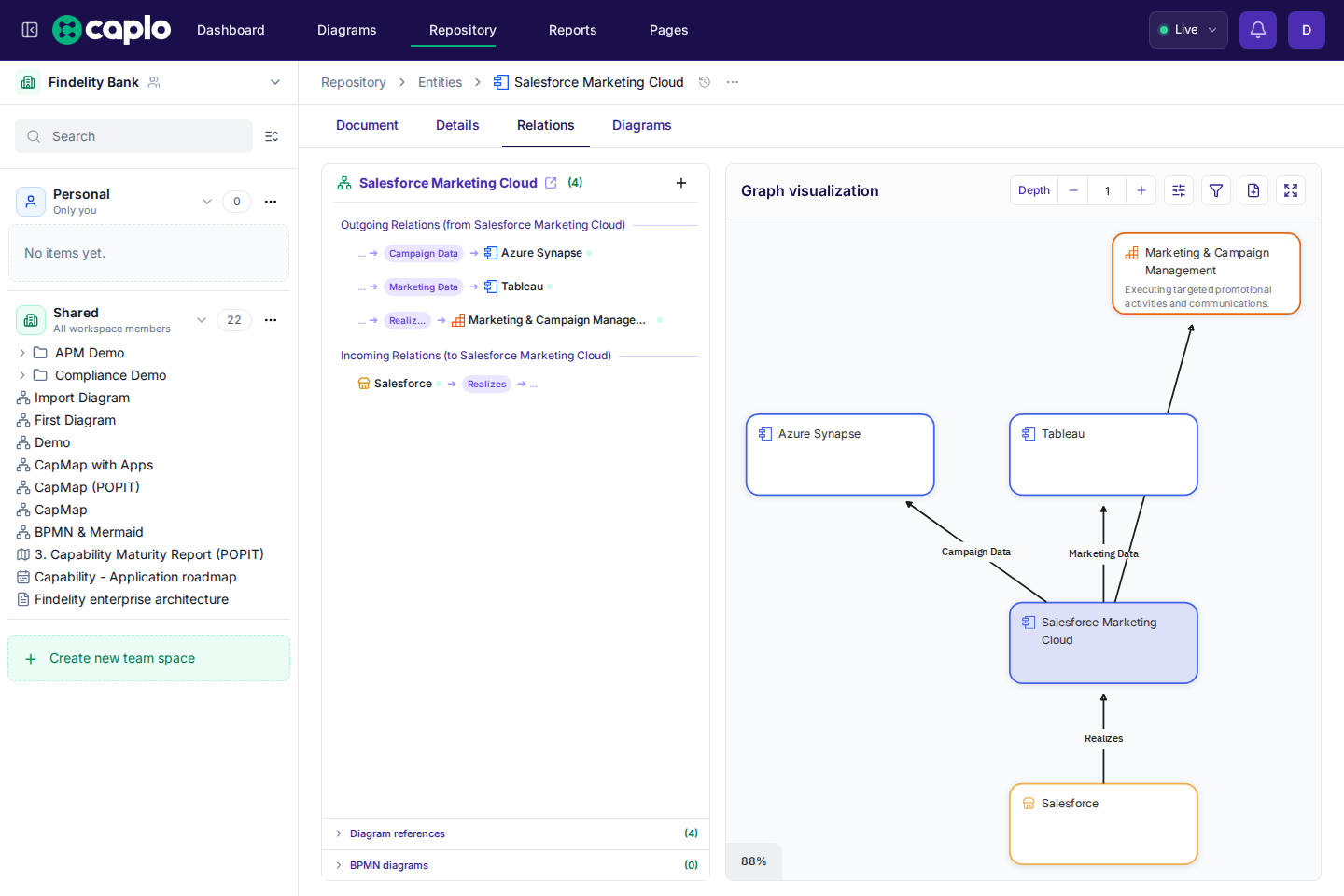Click Salesforce icon in incoming relations
The width and height of the screenshot is (1344, 896).
click(x=364, y=384)
